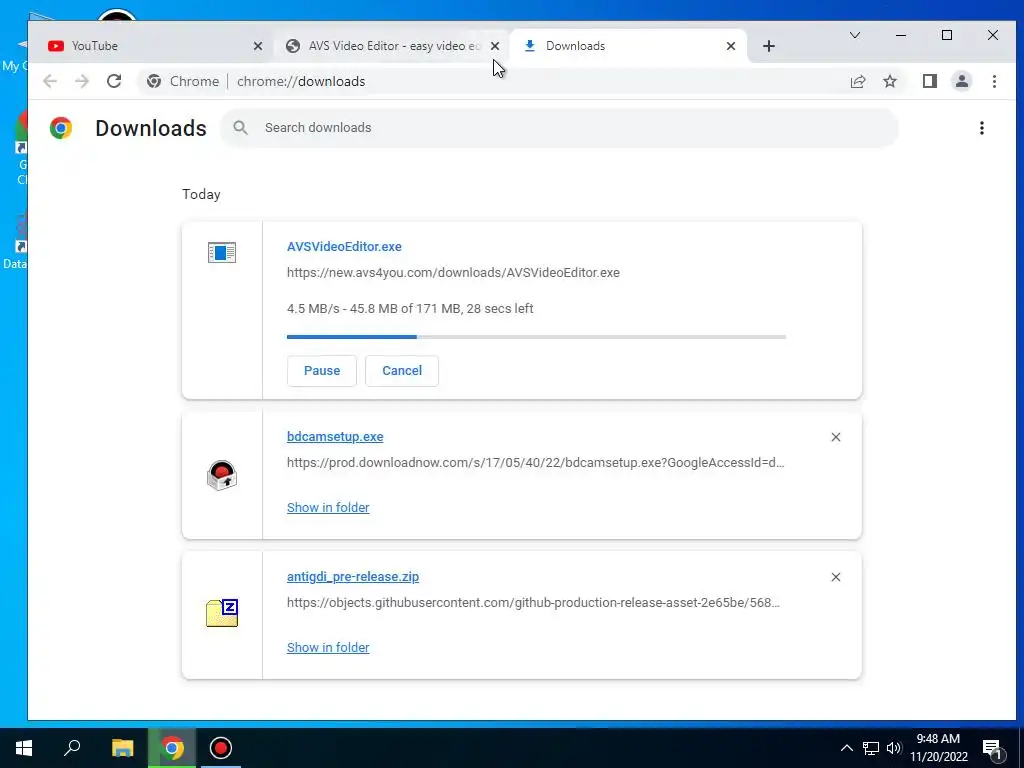Click the bdcamsetup.exe source URL
This screenshot has height=768, width=1024.
536,462
